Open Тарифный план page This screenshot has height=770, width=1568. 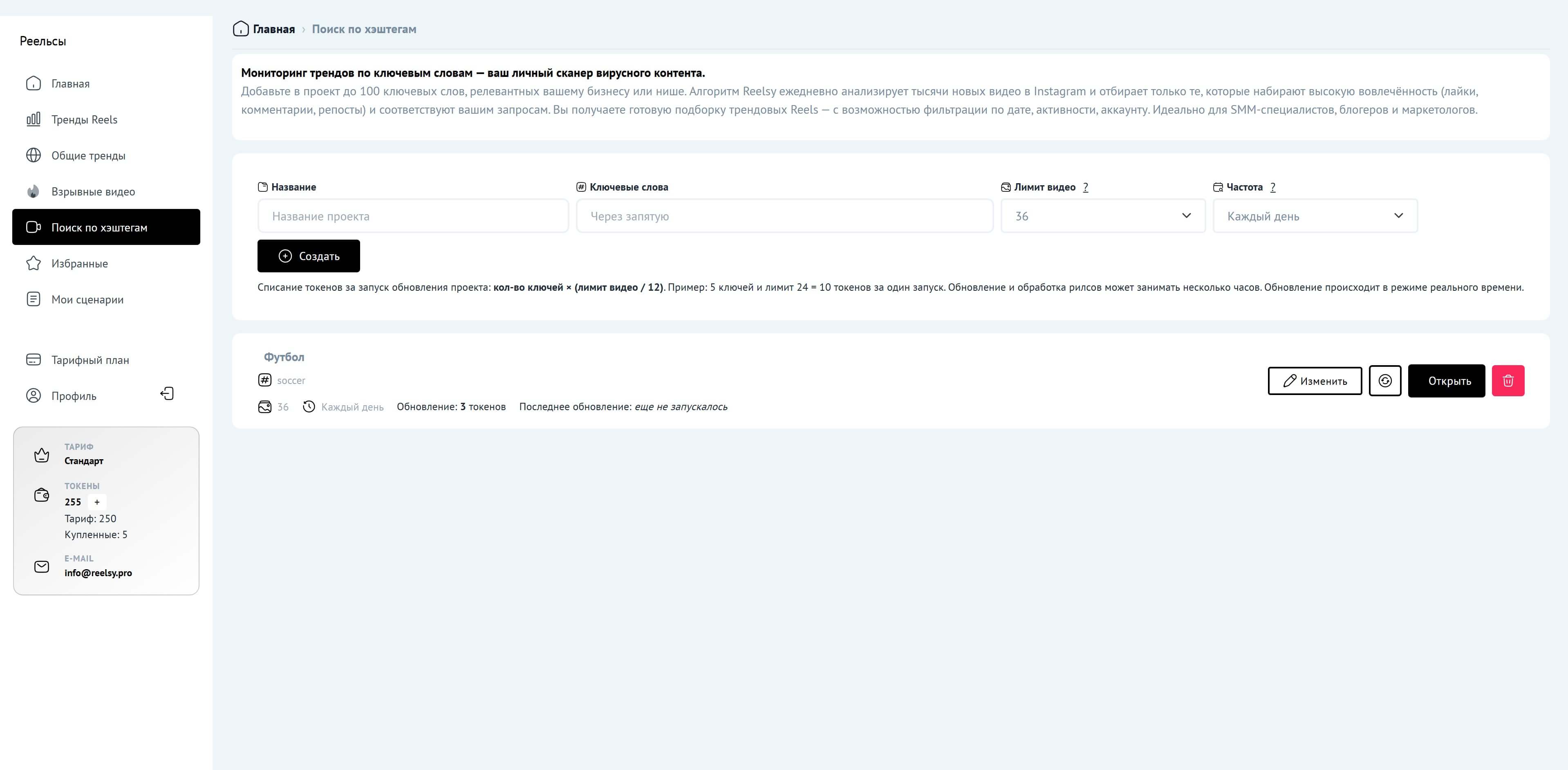pos(90,360)
